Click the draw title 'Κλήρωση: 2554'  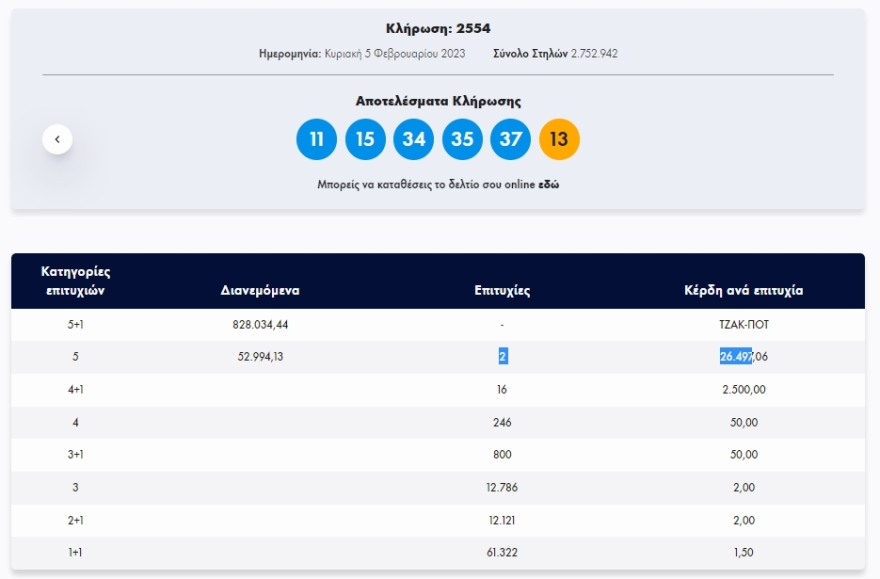[x=438, y=28]
